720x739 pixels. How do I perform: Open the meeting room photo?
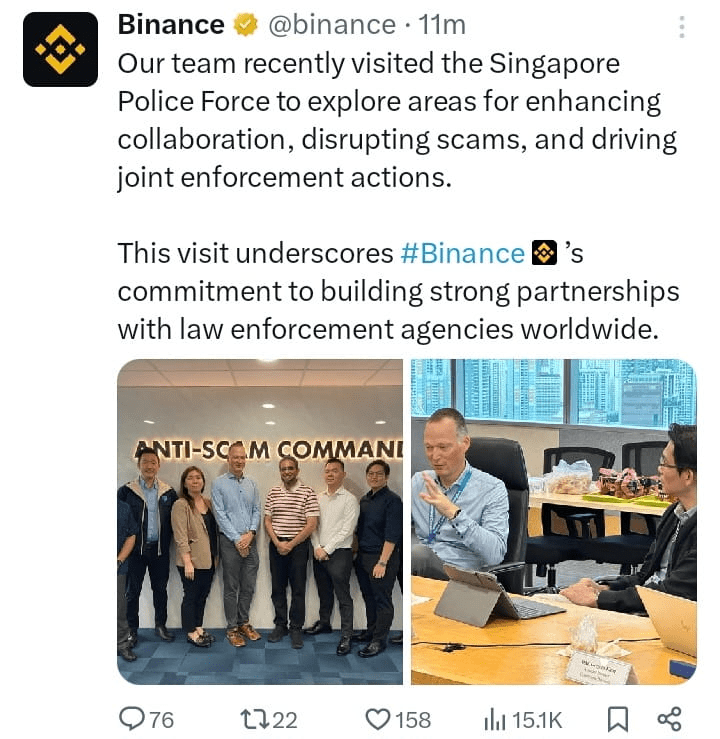coord(554,522)
